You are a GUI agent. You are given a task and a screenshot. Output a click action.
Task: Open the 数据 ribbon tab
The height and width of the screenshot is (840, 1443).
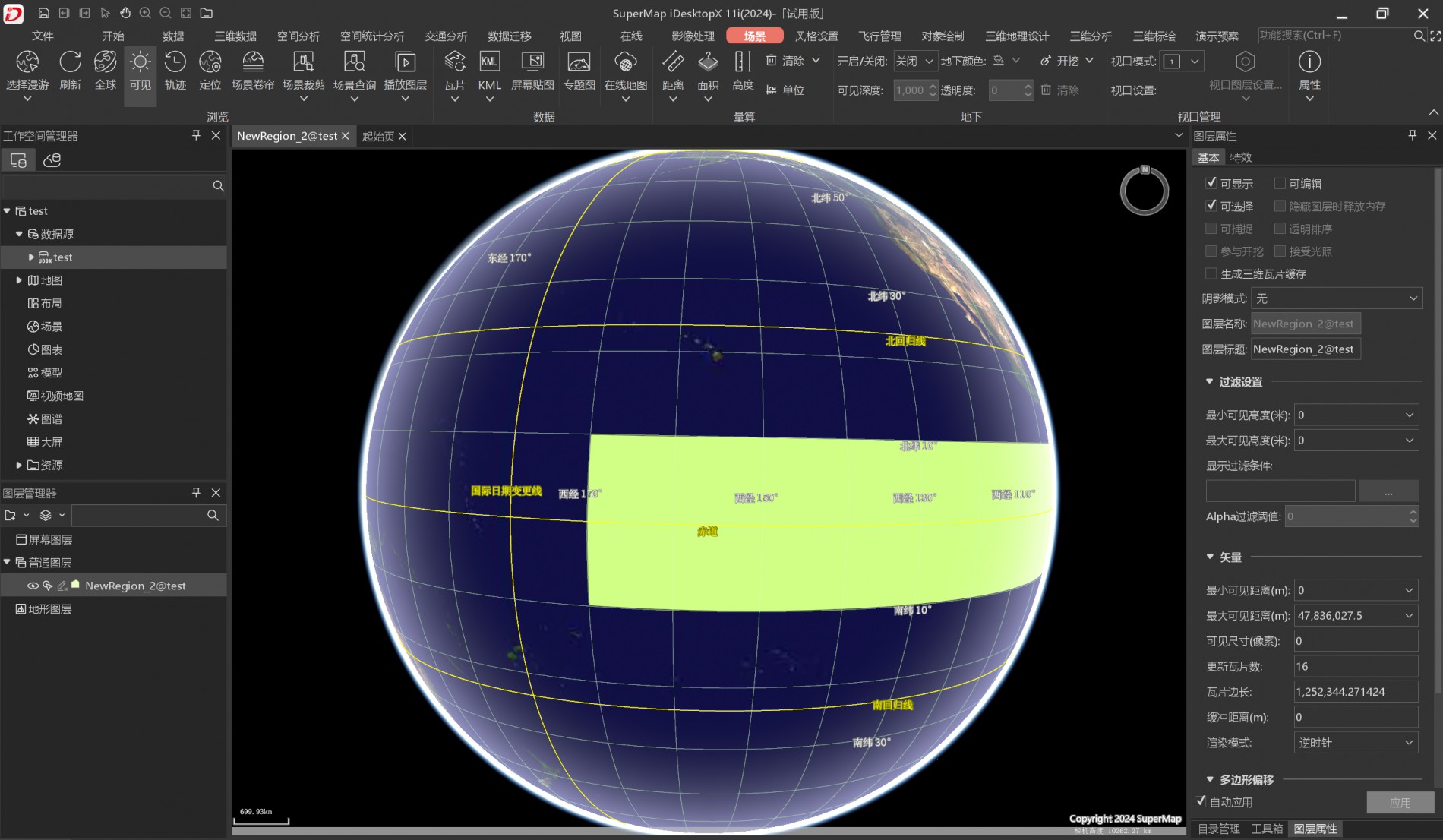[173, 36]
